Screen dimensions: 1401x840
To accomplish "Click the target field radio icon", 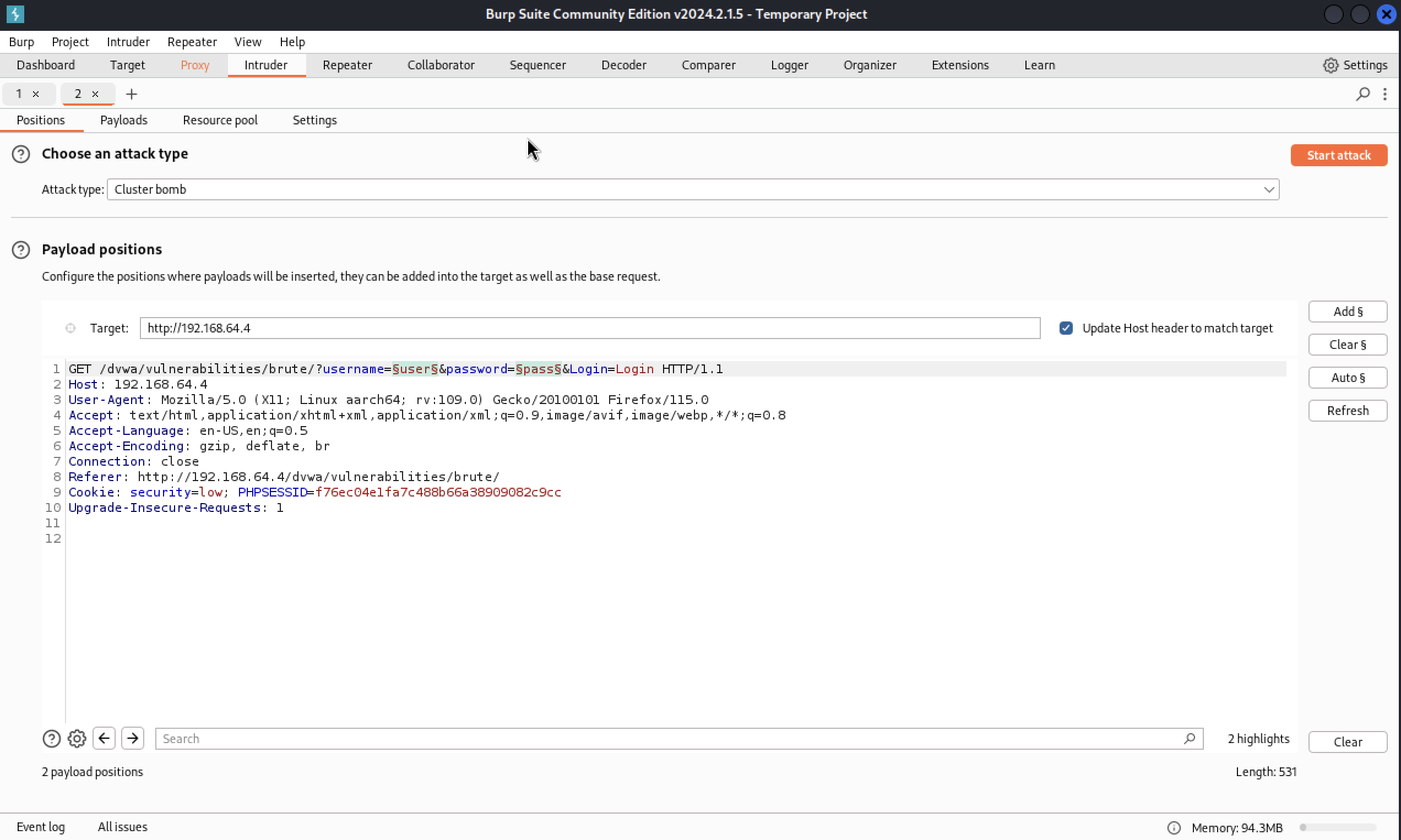I will 70,328.
